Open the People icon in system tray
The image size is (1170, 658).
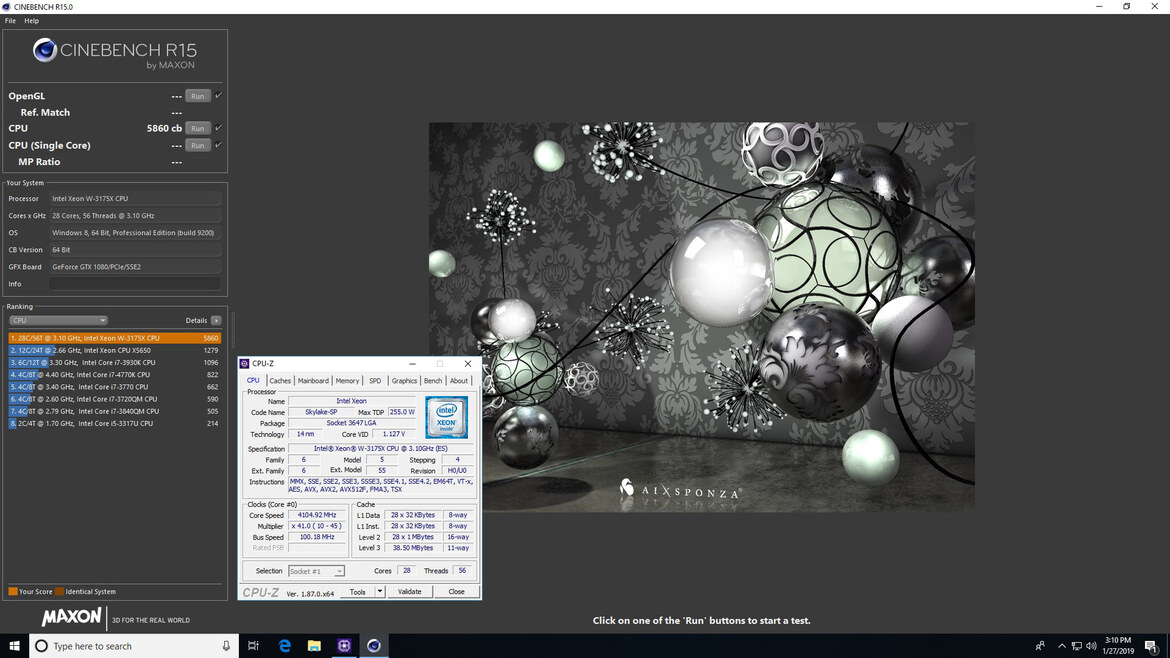[x=1040, y=646]
